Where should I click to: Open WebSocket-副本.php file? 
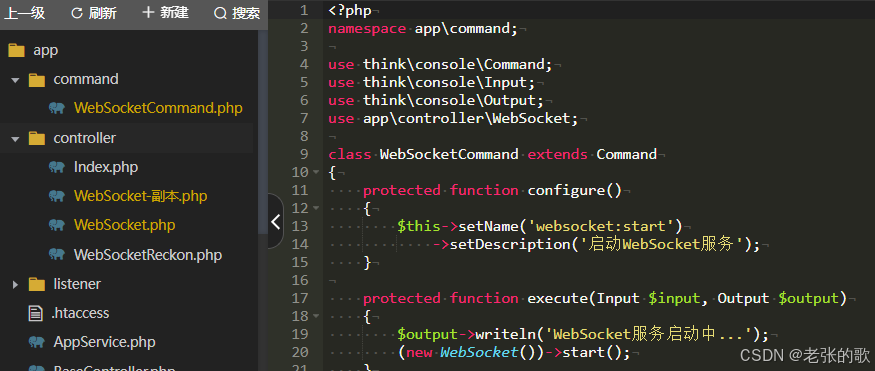(x=140, y=196)
